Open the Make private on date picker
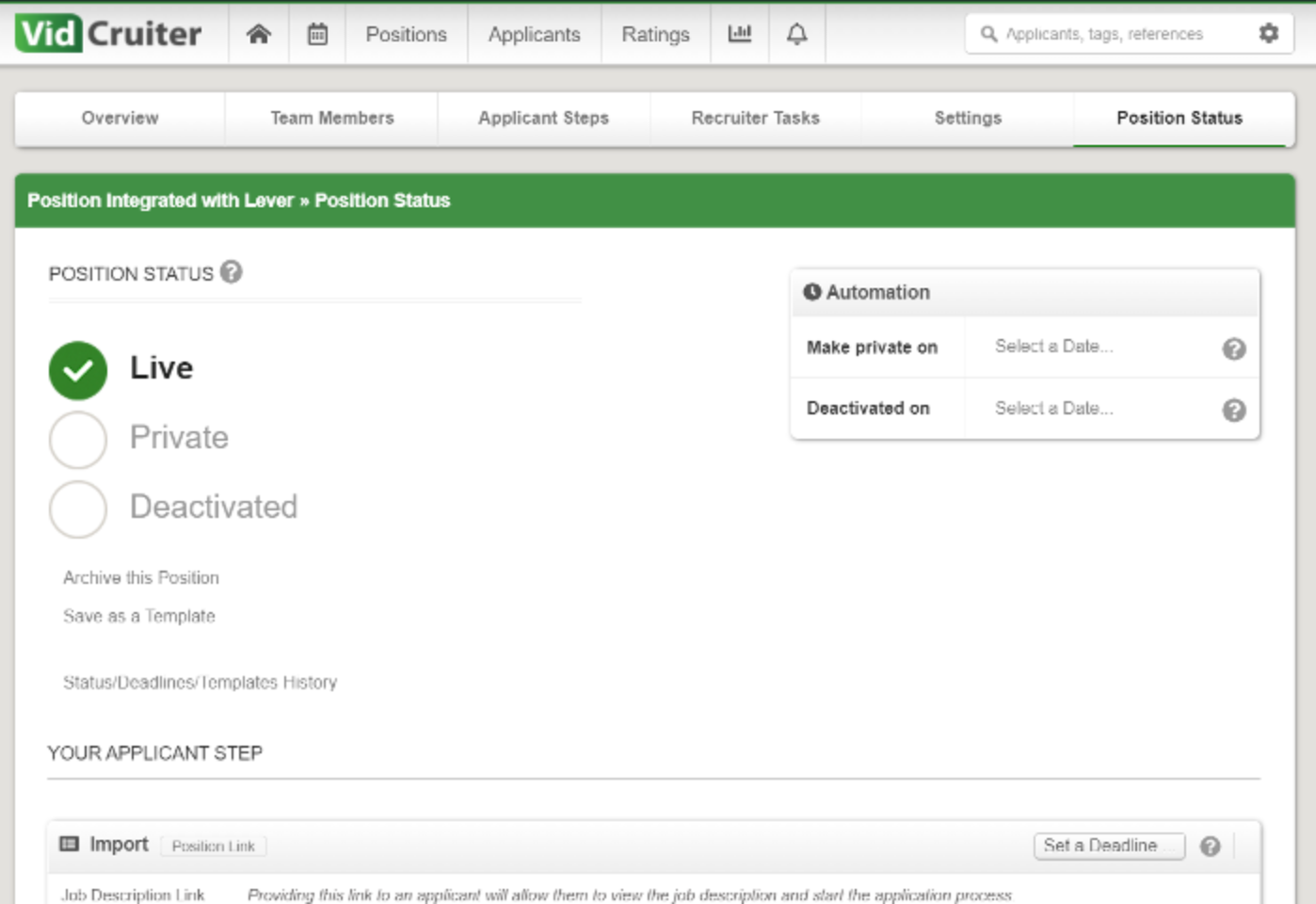1316x904 pixels. coord(1052,347)
